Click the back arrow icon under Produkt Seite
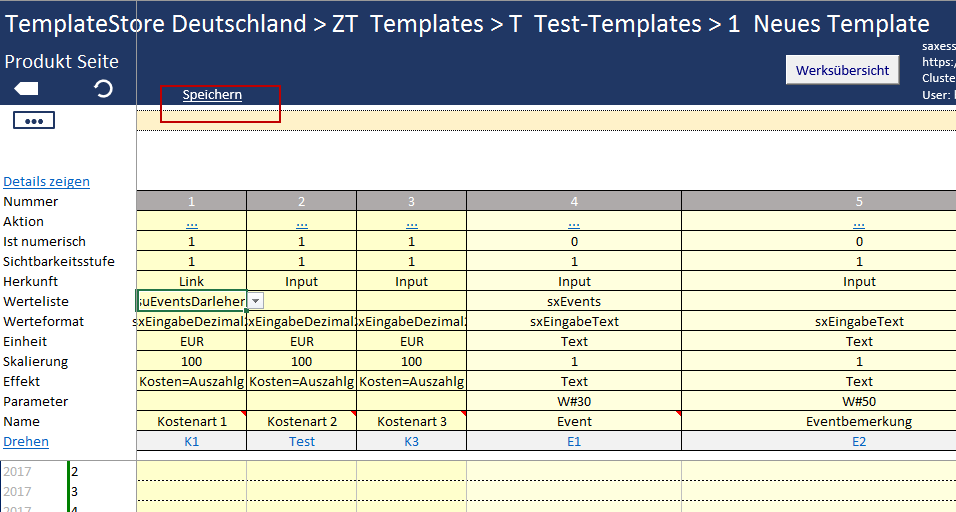The width and height of the screenshot is (956, 512). [27, 90]
